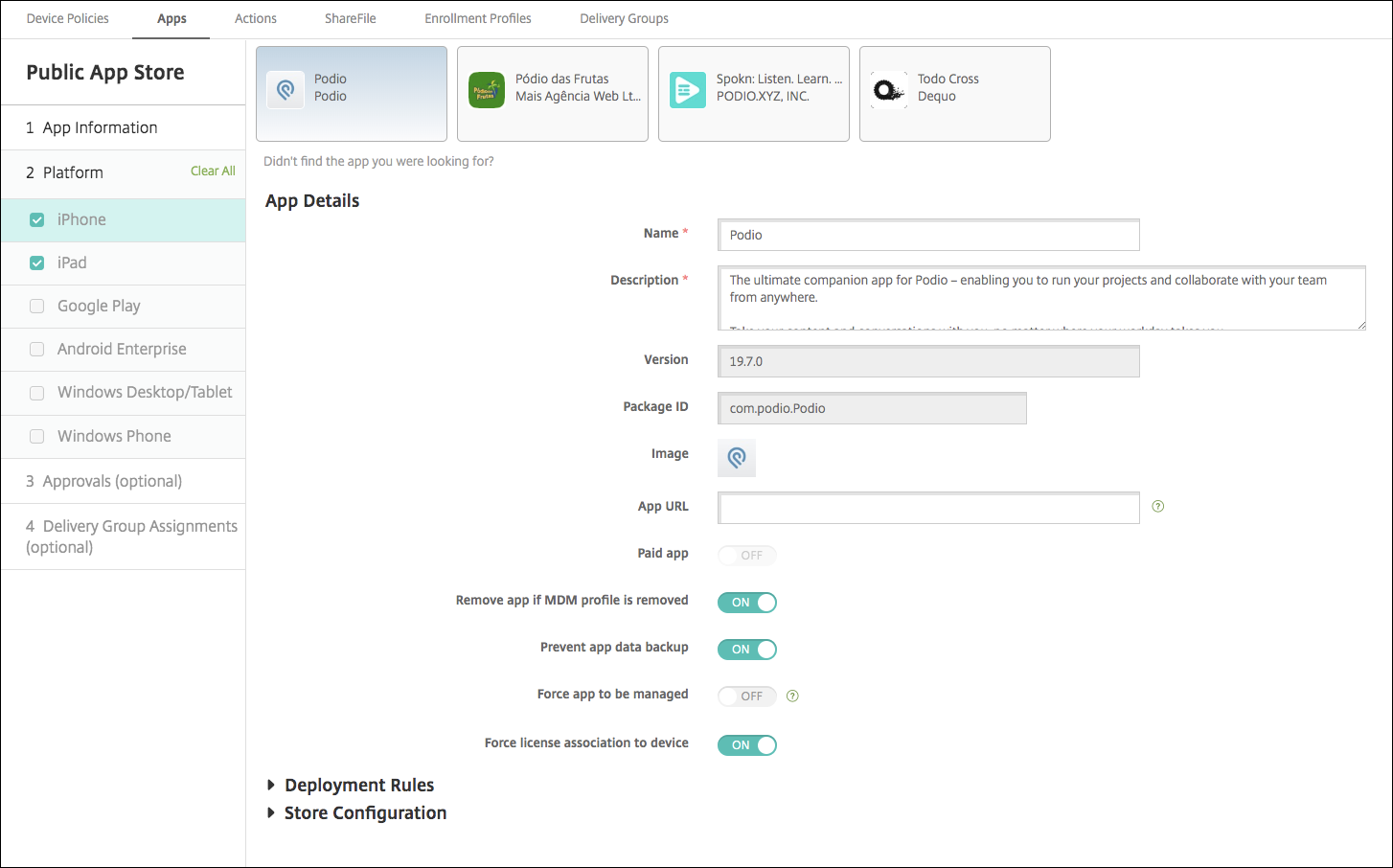This screenshot has width=1393, height=868.
Task: Uncheck the iPad platform checkbox
Action: [x=37, y=263]
